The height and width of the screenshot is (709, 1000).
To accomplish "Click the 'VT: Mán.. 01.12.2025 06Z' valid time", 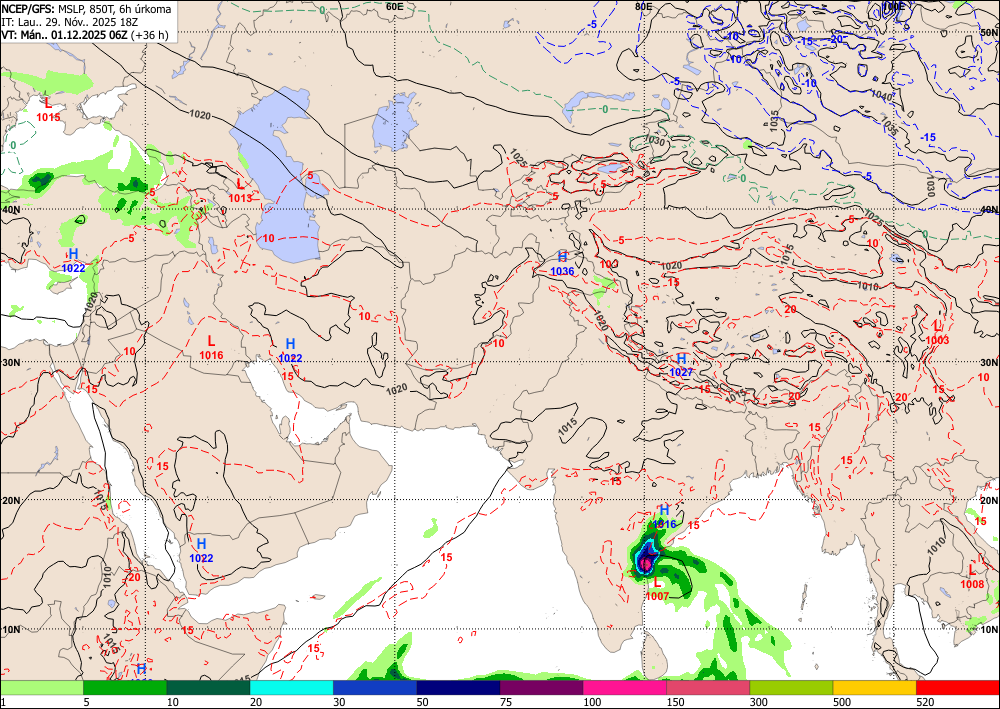I will coord(64,34).
